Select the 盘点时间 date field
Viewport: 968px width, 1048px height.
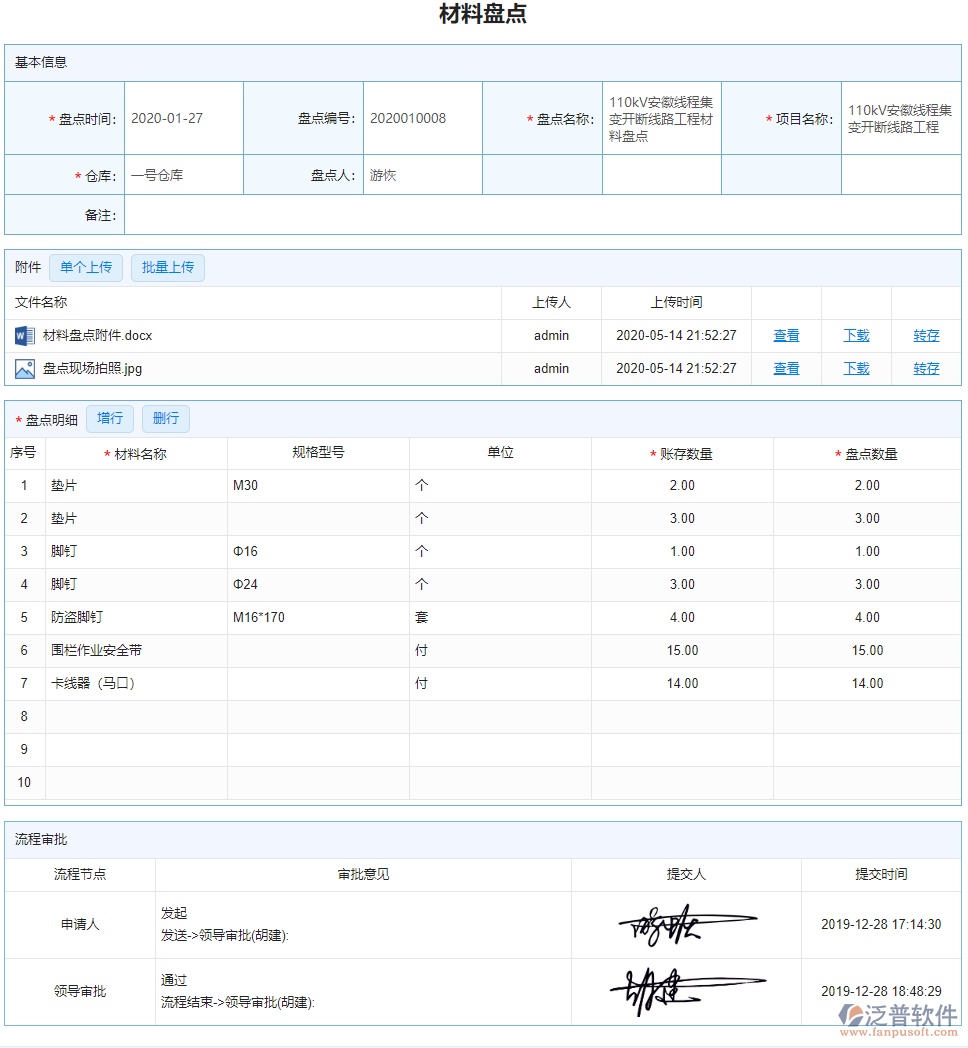(183, 118)
